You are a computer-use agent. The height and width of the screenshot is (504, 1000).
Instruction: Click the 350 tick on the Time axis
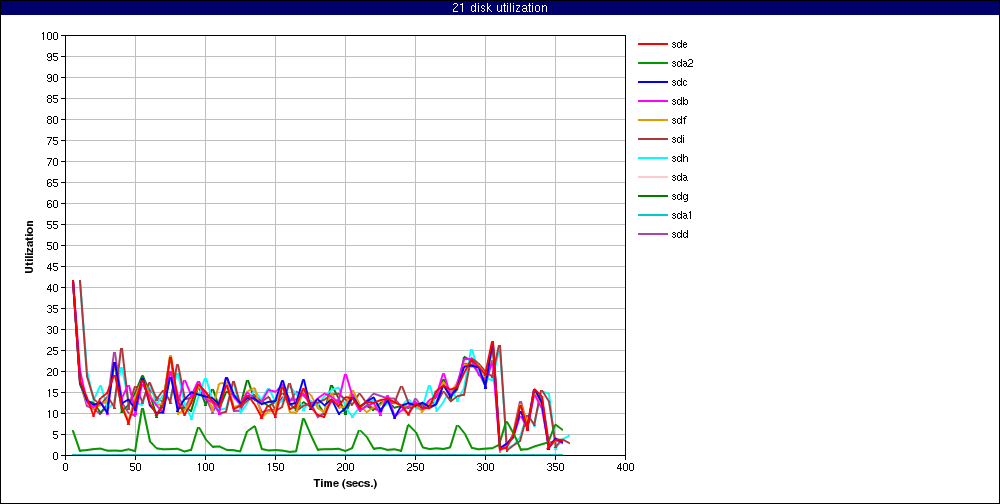pos(555,467)
